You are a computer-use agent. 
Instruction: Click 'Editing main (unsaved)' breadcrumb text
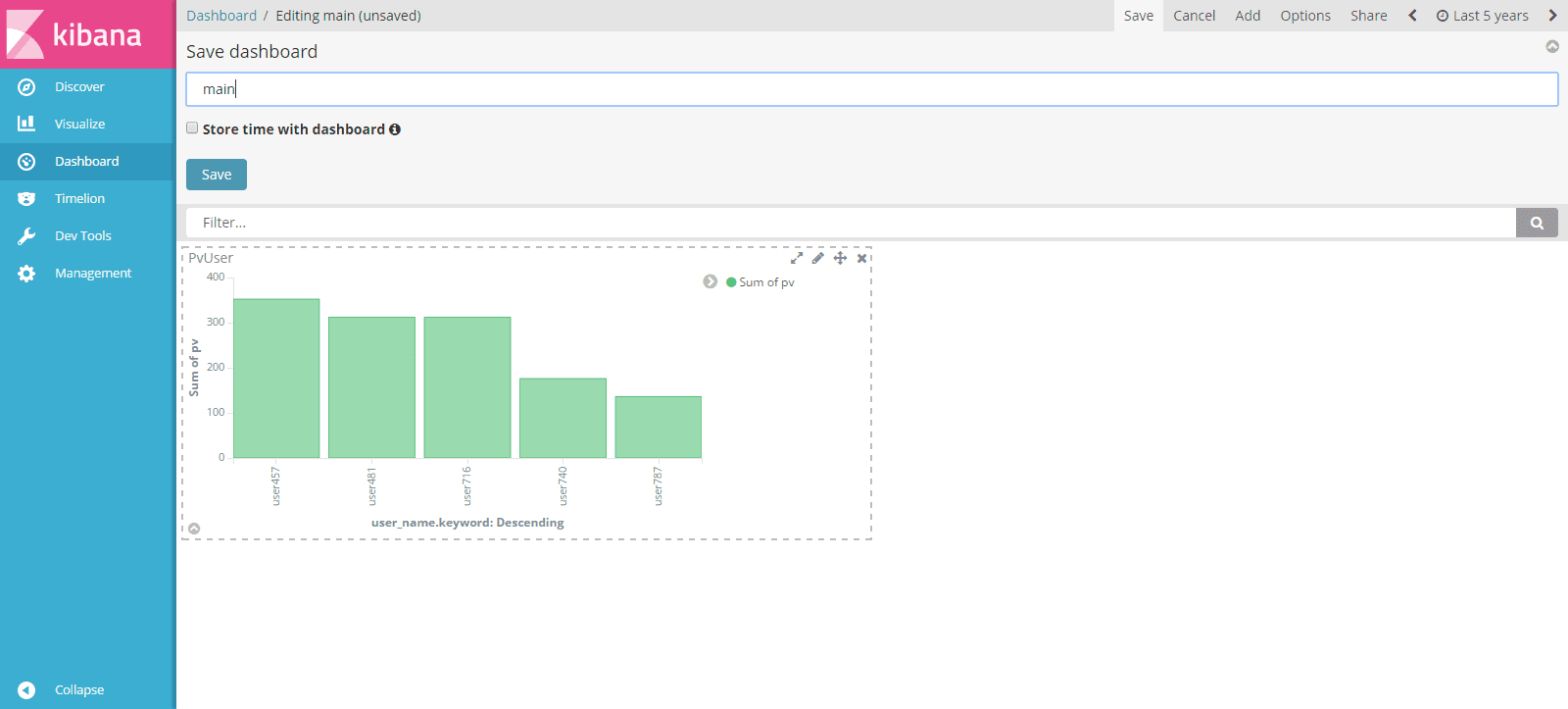[348, 16]
